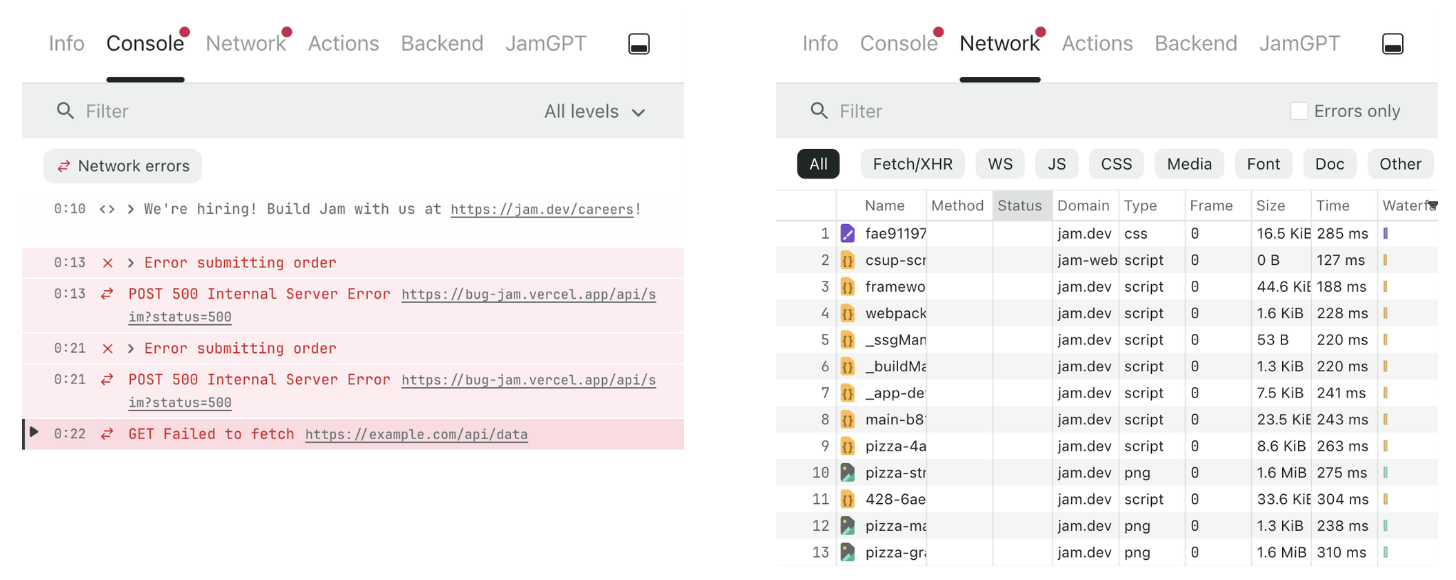
Task: Expand the GET Failed to fetch entry
Action: 34,433
